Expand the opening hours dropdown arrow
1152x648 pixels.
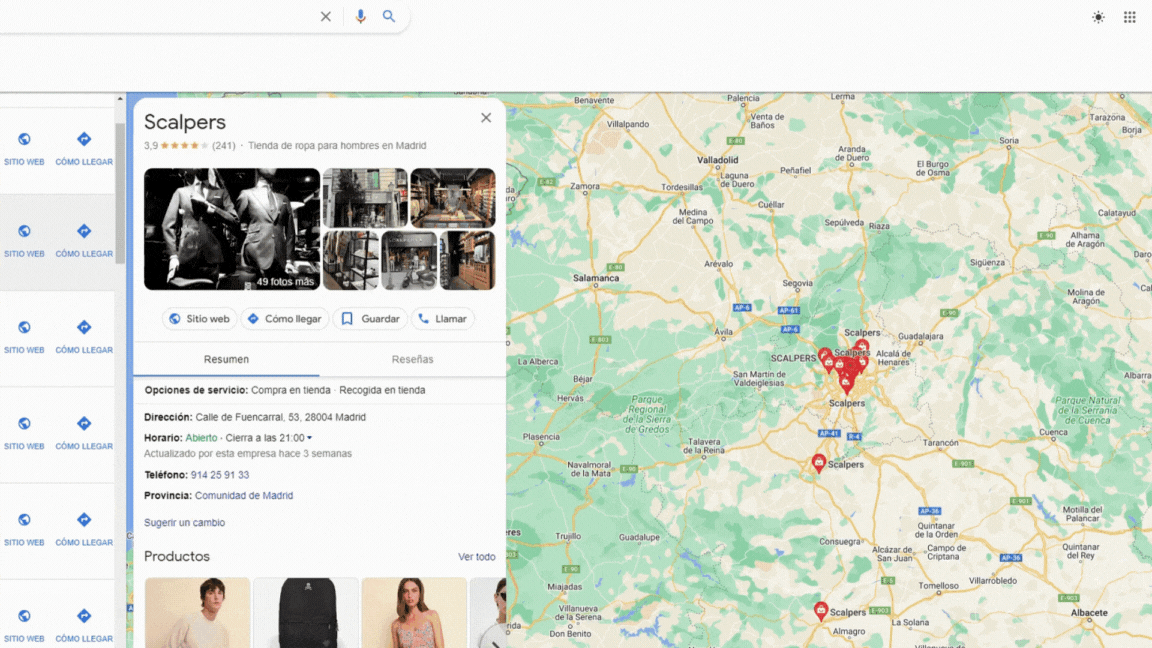[x=310, y=438]
